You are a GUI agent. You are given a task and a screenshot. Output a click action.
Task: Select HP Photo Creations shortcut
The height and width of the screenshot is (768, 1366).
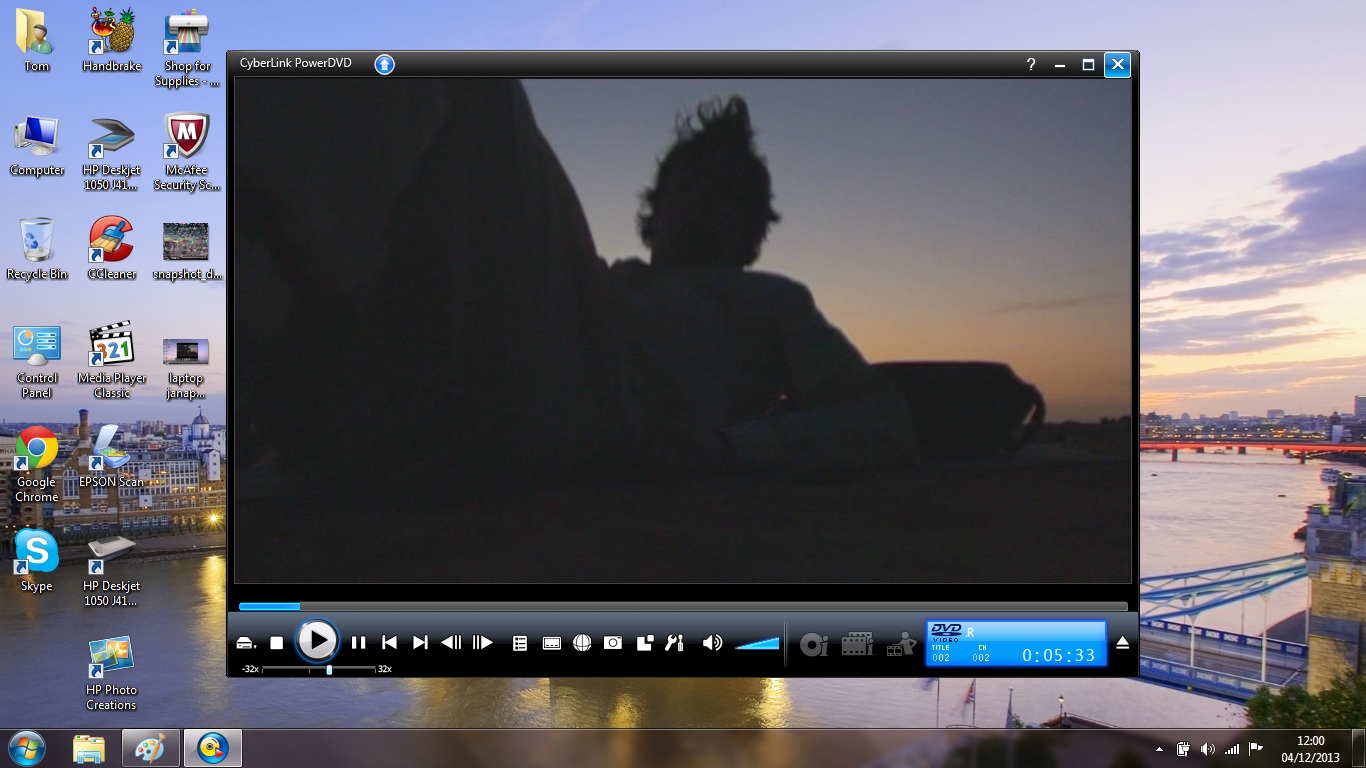pyautogui.click(x=111, y=673)
